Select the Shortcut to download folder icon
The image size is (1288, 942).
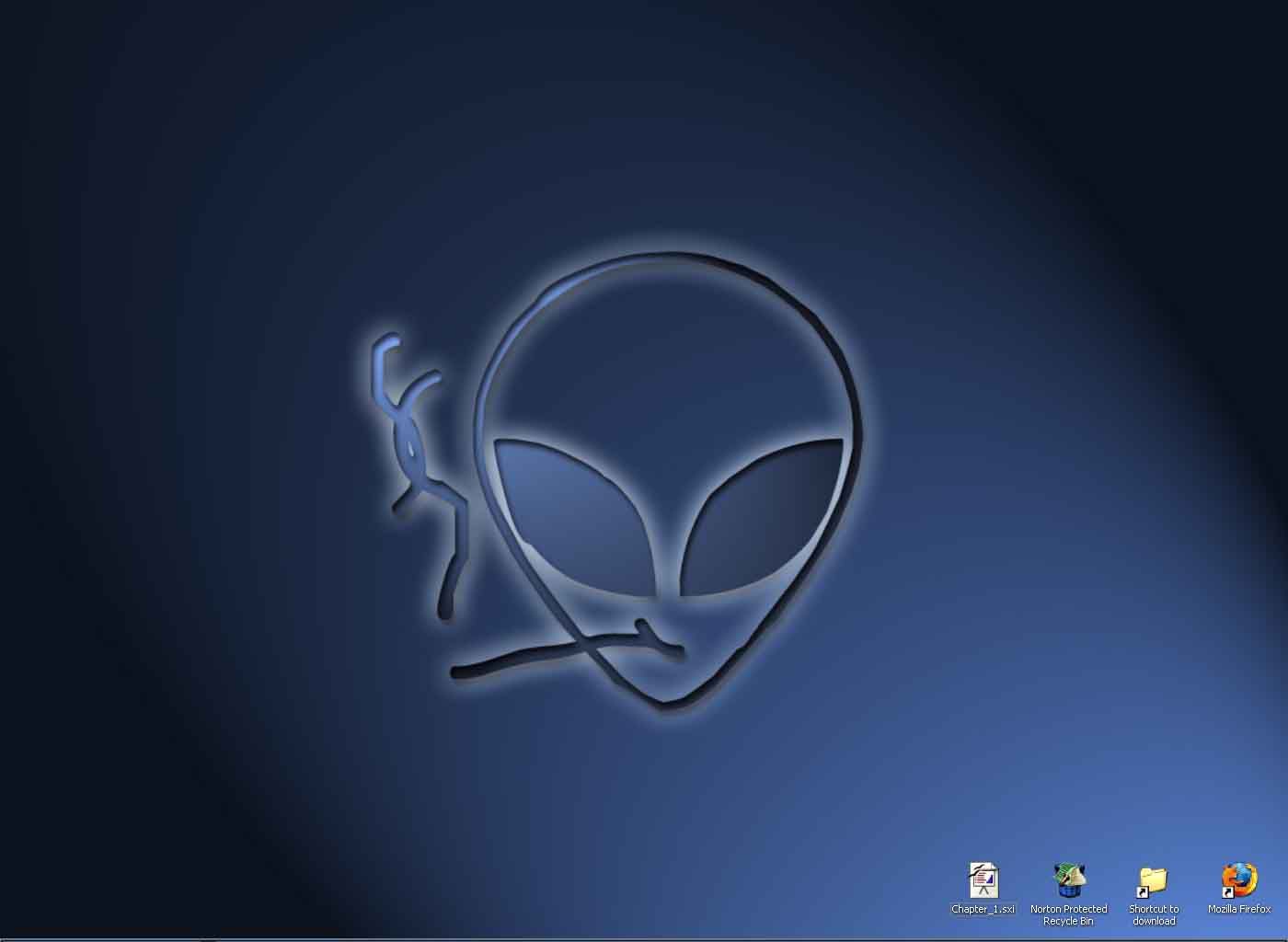1153,882
